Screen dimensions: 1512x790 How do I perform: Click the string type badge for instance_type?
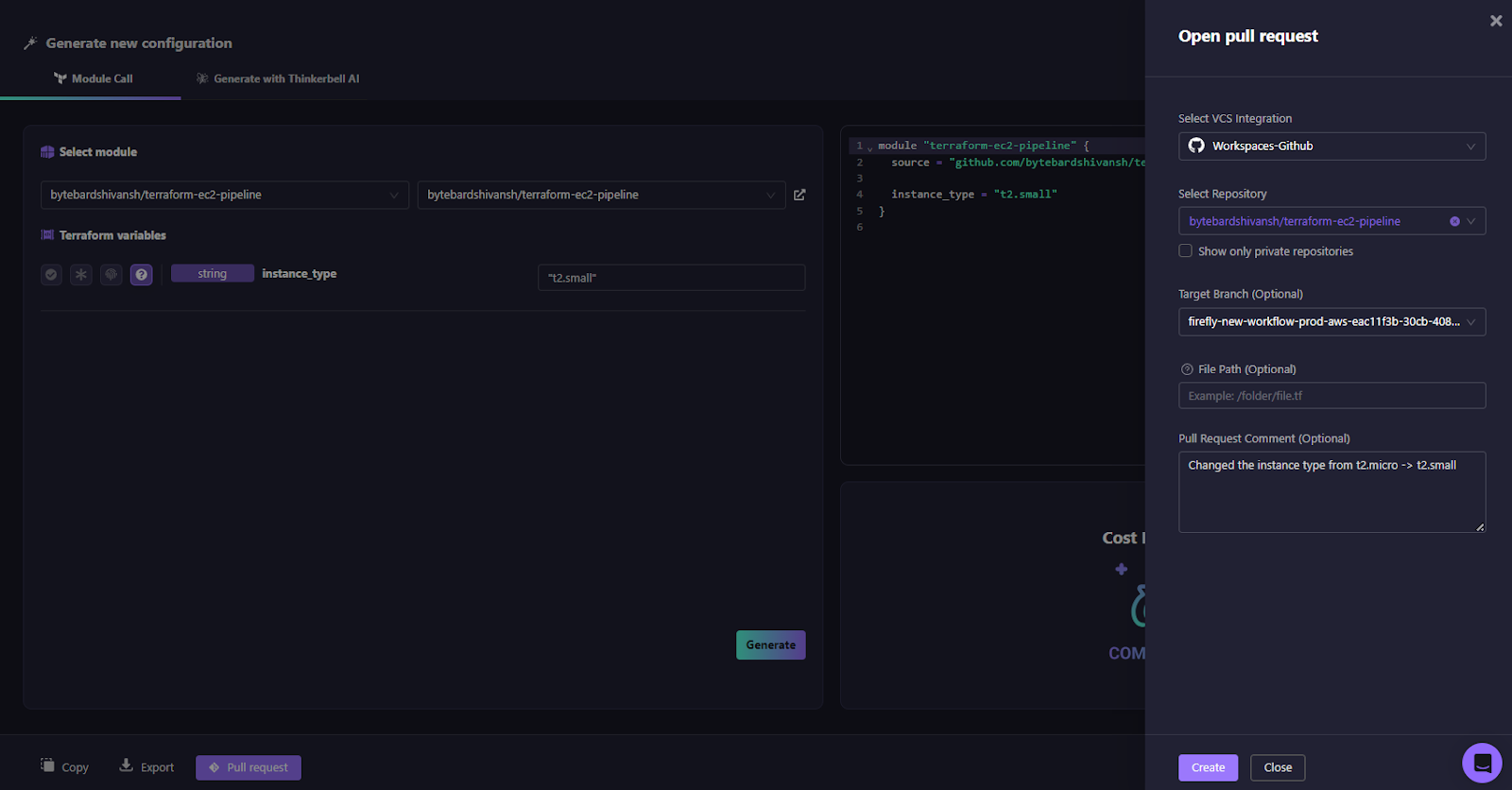click(213, 273)
